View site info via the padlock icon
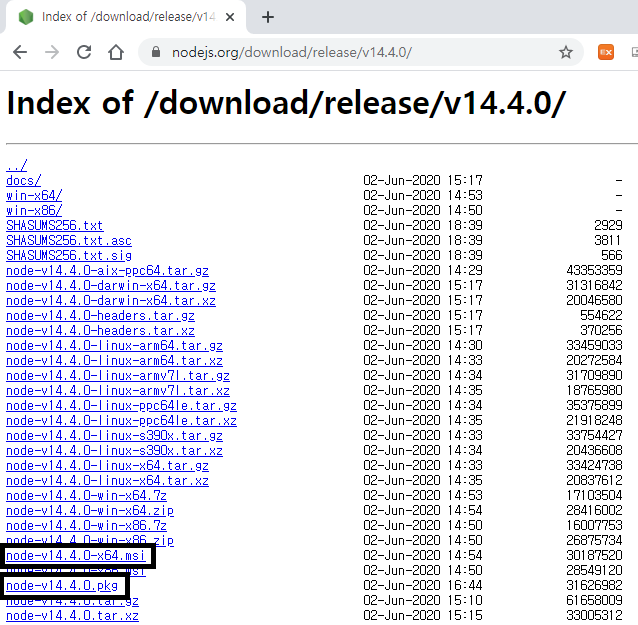The image size is (638, 625). (x=156, y=52)
